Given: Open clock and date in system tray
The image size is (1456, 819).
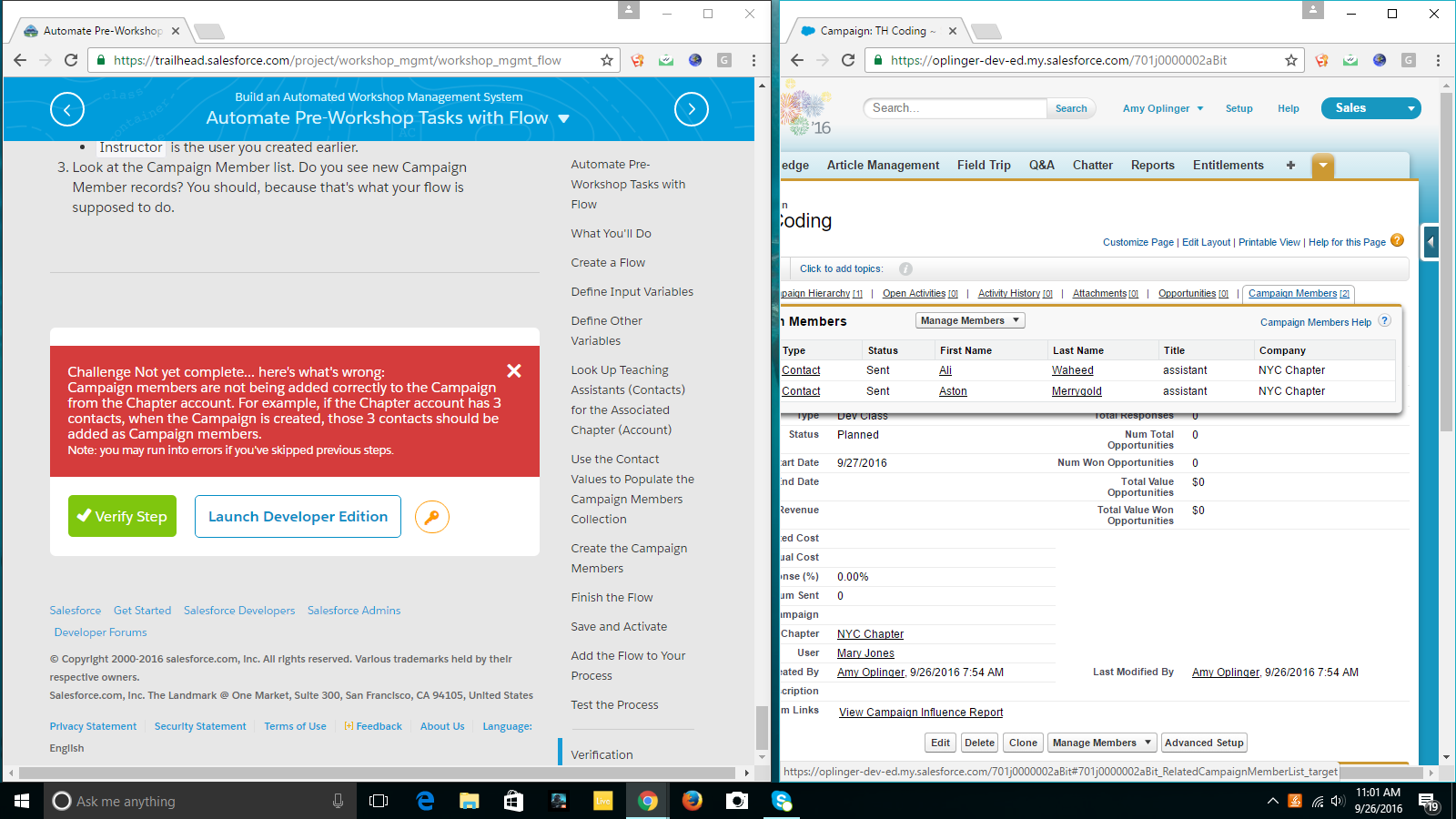Looking at the screenshot, I should pyautogui.click(x=1378, y=801).
